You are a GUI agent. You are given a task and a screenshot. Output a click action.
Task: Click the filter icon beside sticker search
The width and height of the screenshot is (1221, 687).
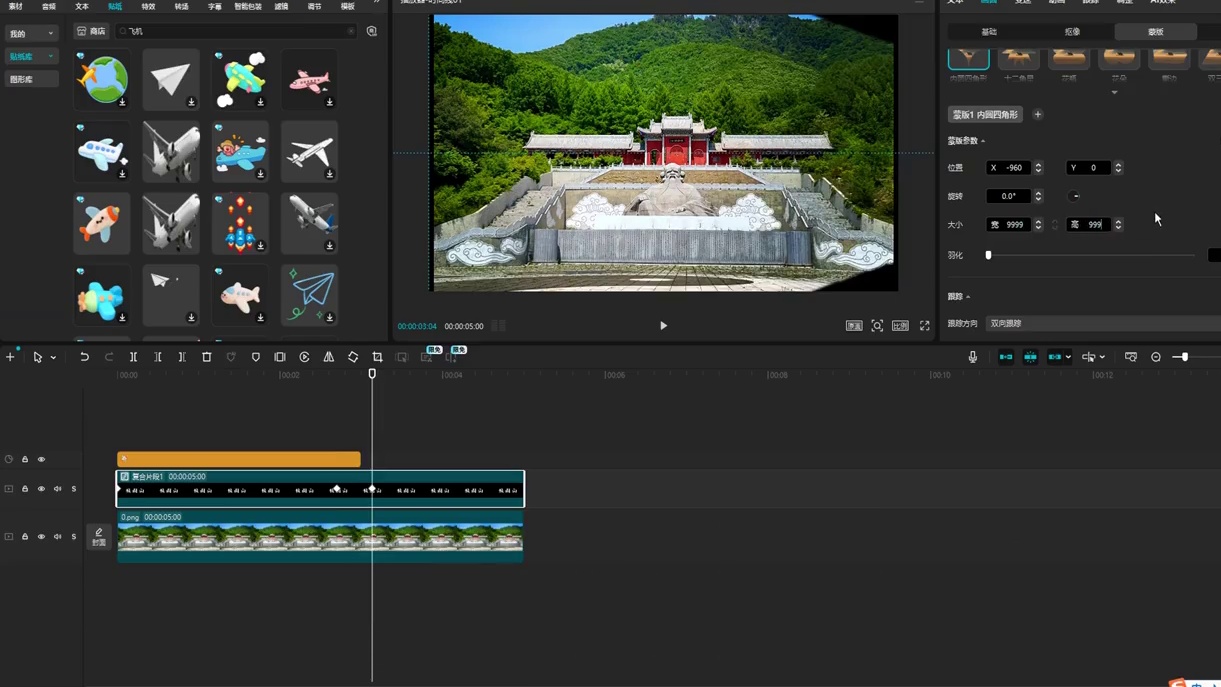(x=372, y=31)
